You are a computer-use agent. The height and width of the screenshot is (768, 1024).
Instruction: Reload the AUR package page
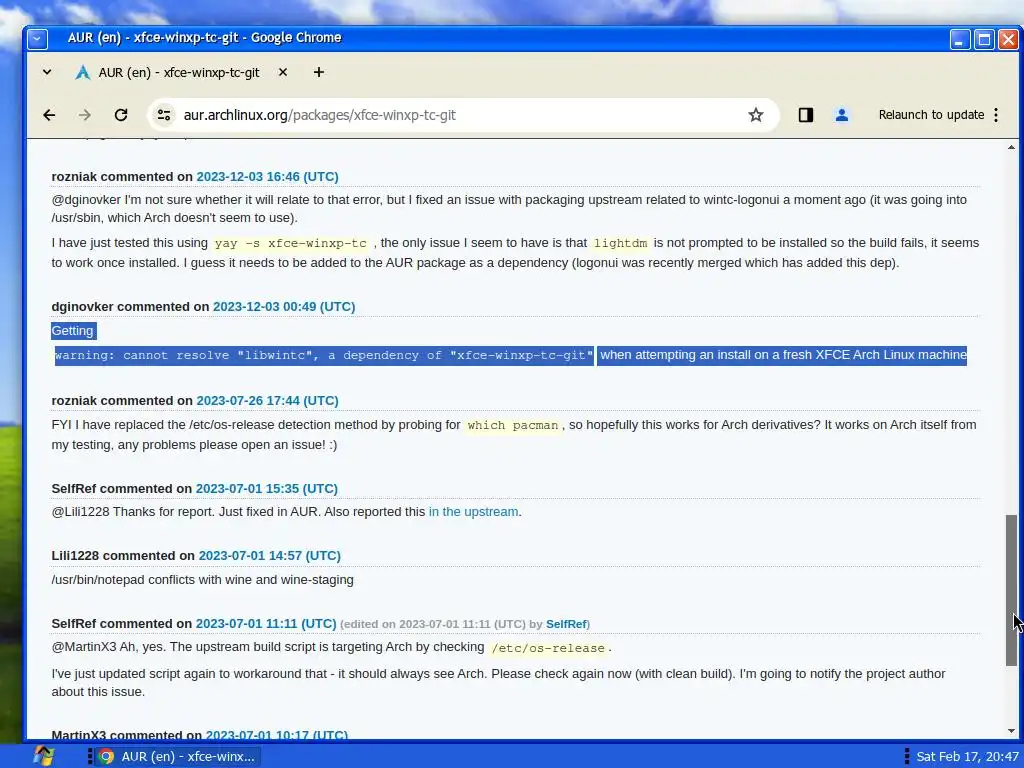tap(121, 115)
